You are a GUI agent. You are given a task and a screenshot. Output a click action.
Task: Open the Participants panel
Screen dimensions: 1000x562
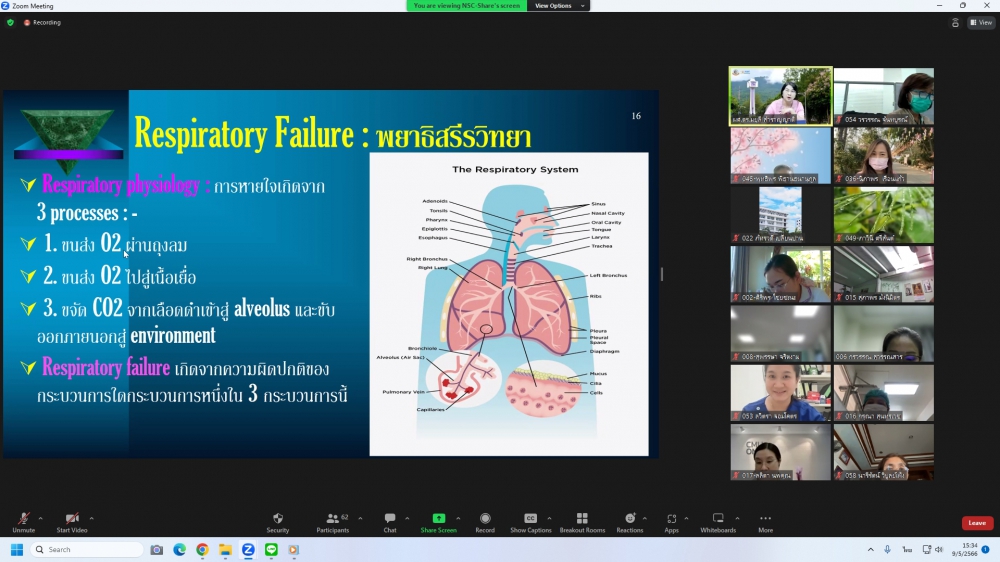click(333, 522)
